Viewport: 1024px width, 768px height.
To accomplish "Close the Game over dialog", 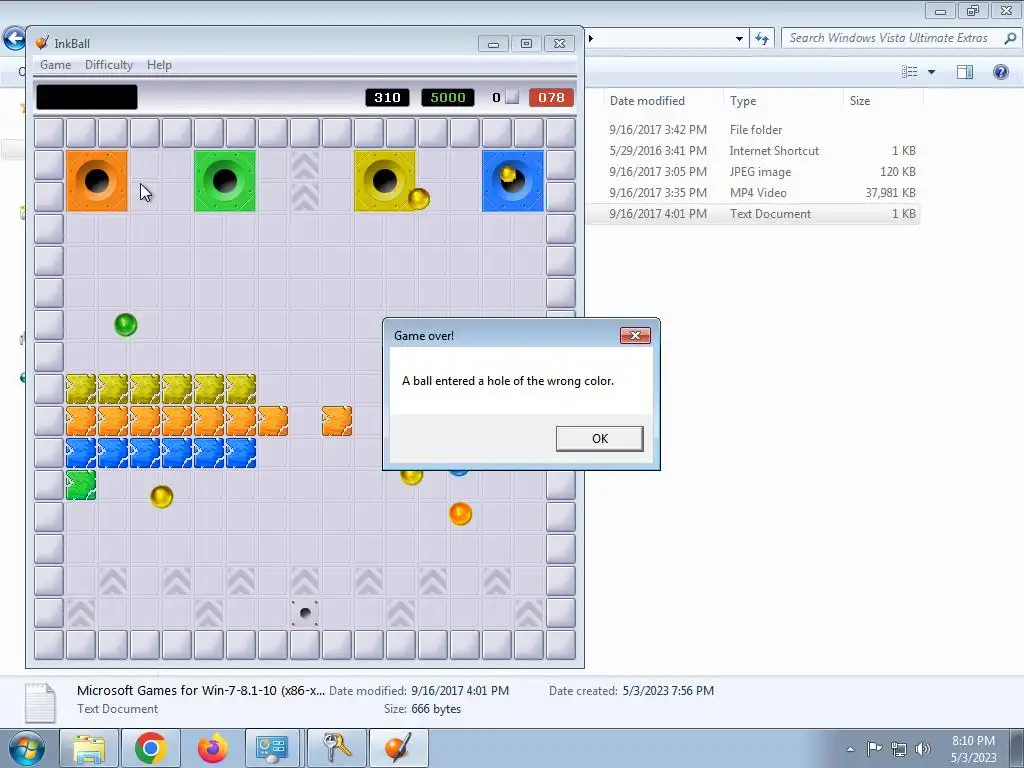I will click(x=635, y=336).
